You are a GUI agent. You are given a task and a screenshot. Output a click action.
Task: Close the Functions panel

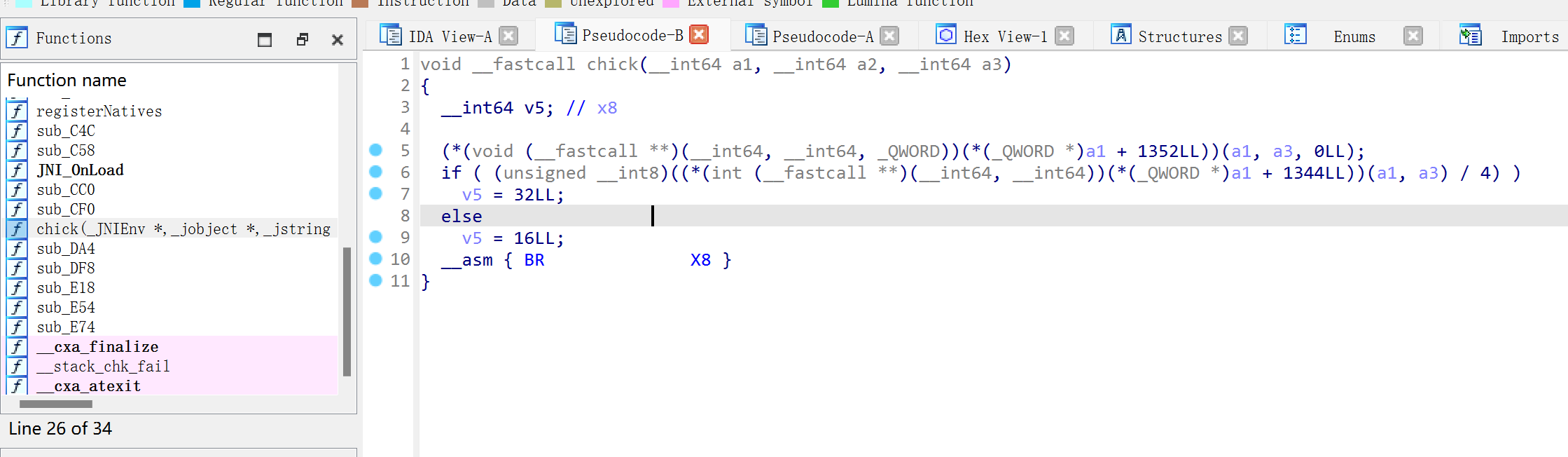337,40
